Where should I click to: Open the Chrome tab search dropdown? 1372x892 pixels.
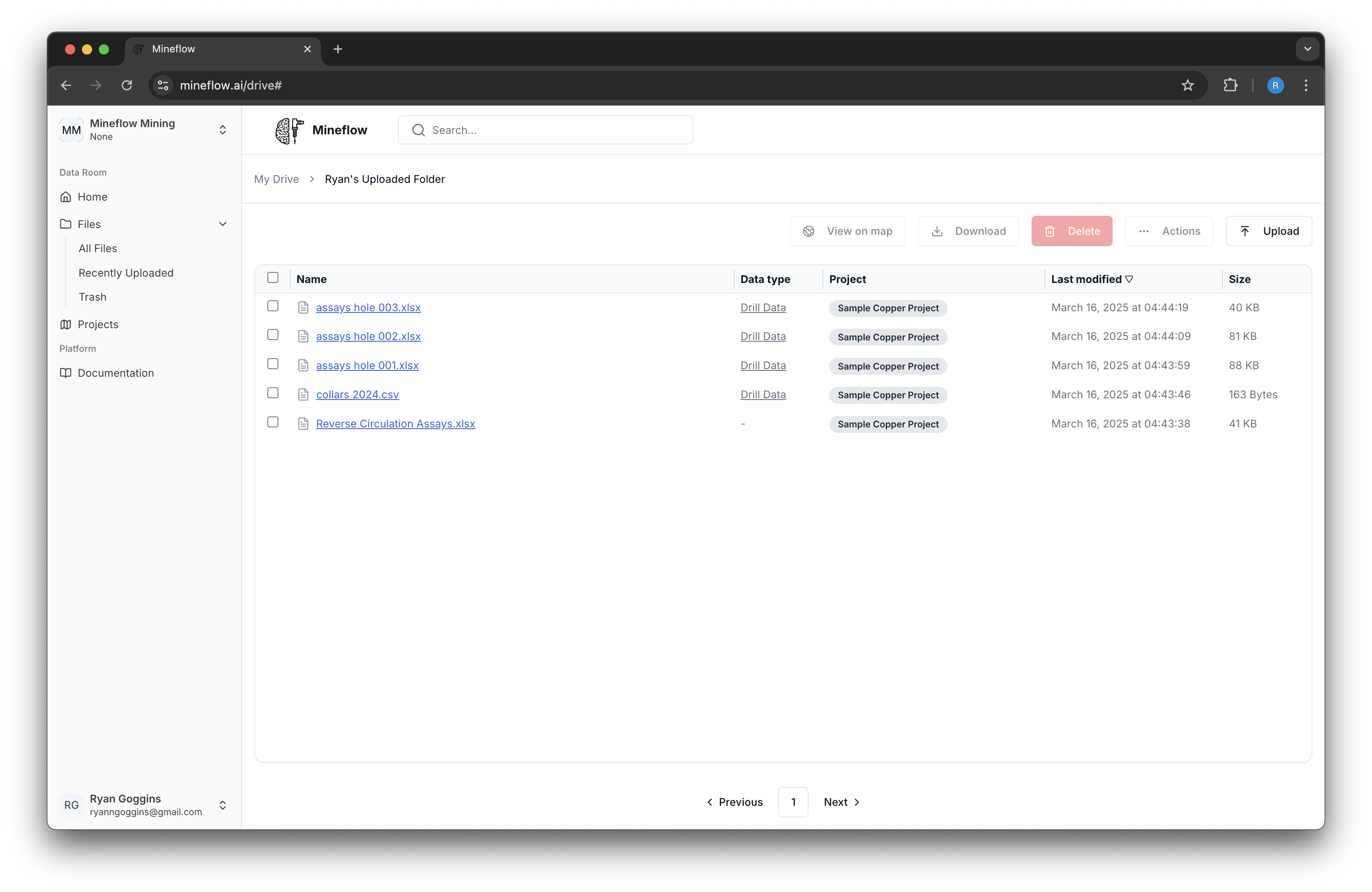click(1307, 49)
